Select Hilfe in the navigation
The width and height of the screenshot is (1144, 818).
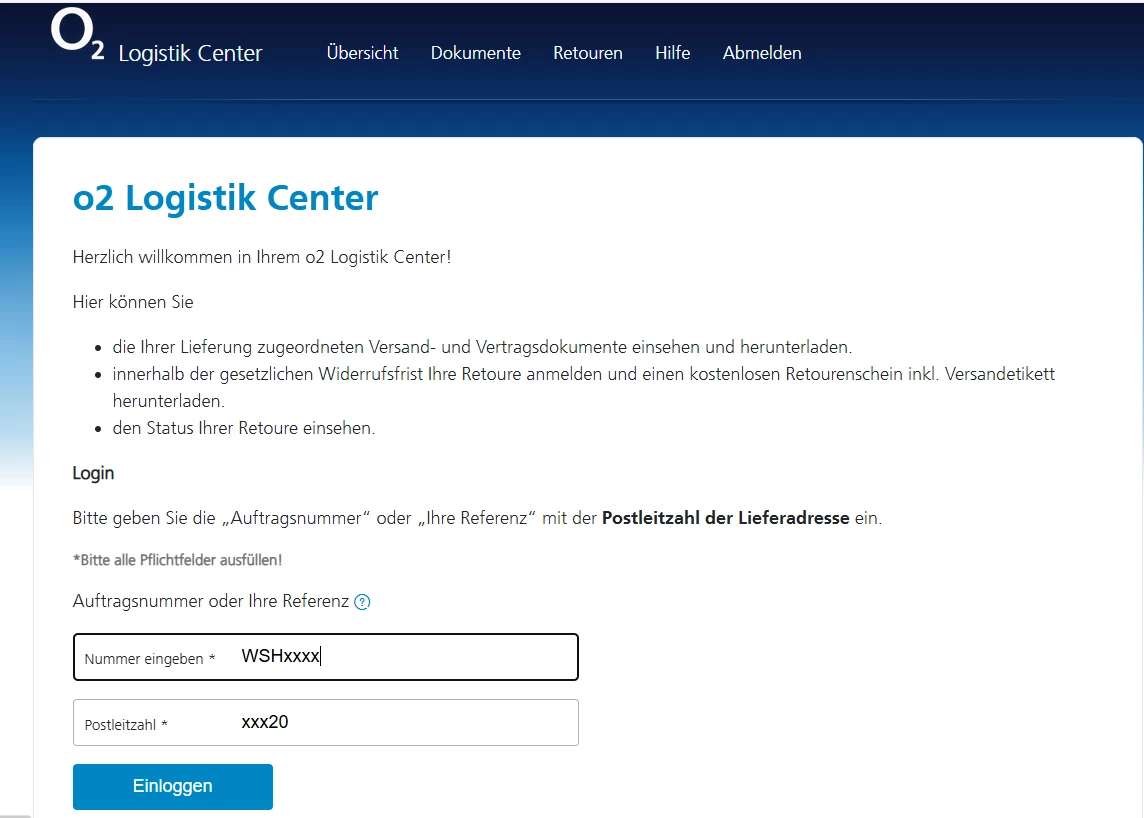click(x=672, y=53)
